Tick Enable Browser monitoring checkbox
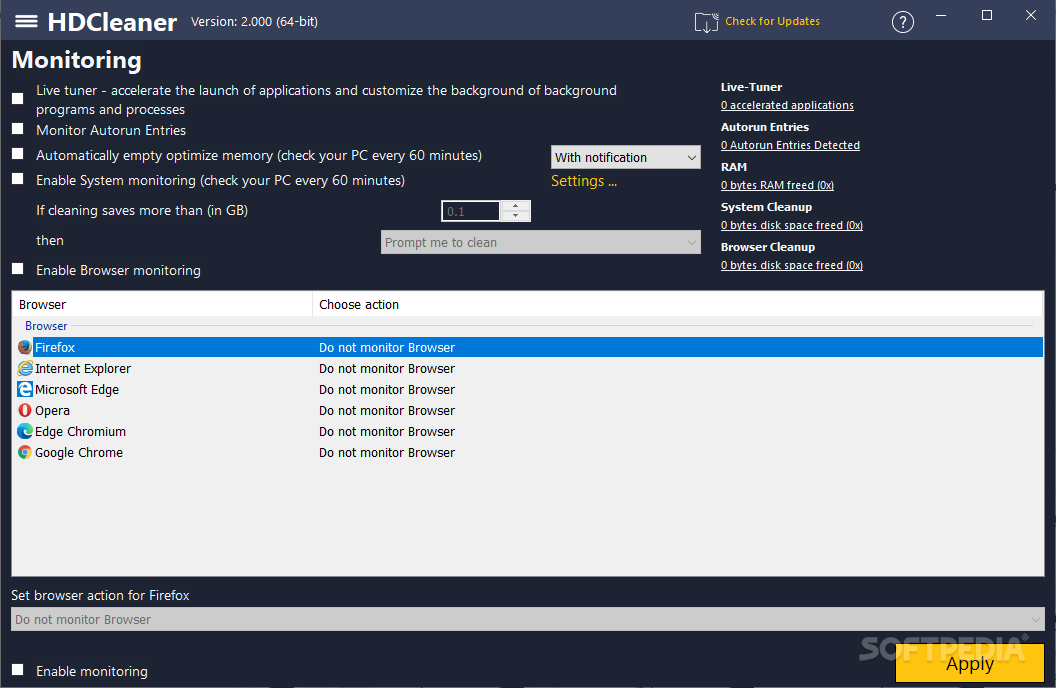 (x=18, y=269)
